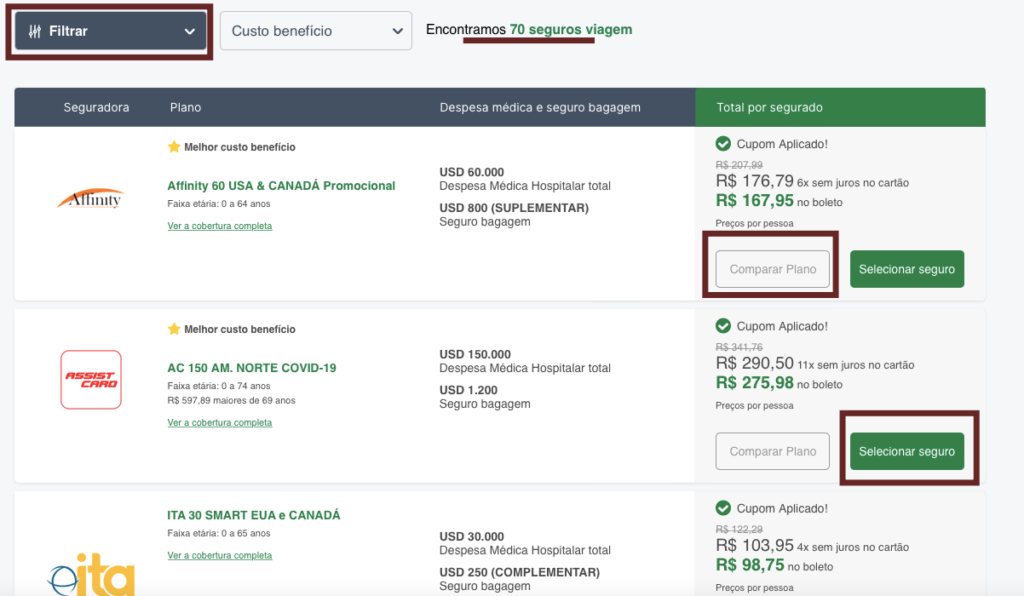Click the USD 150.000 medical expense value
This screenshot has width=1024, height=596.
point(475,354)
